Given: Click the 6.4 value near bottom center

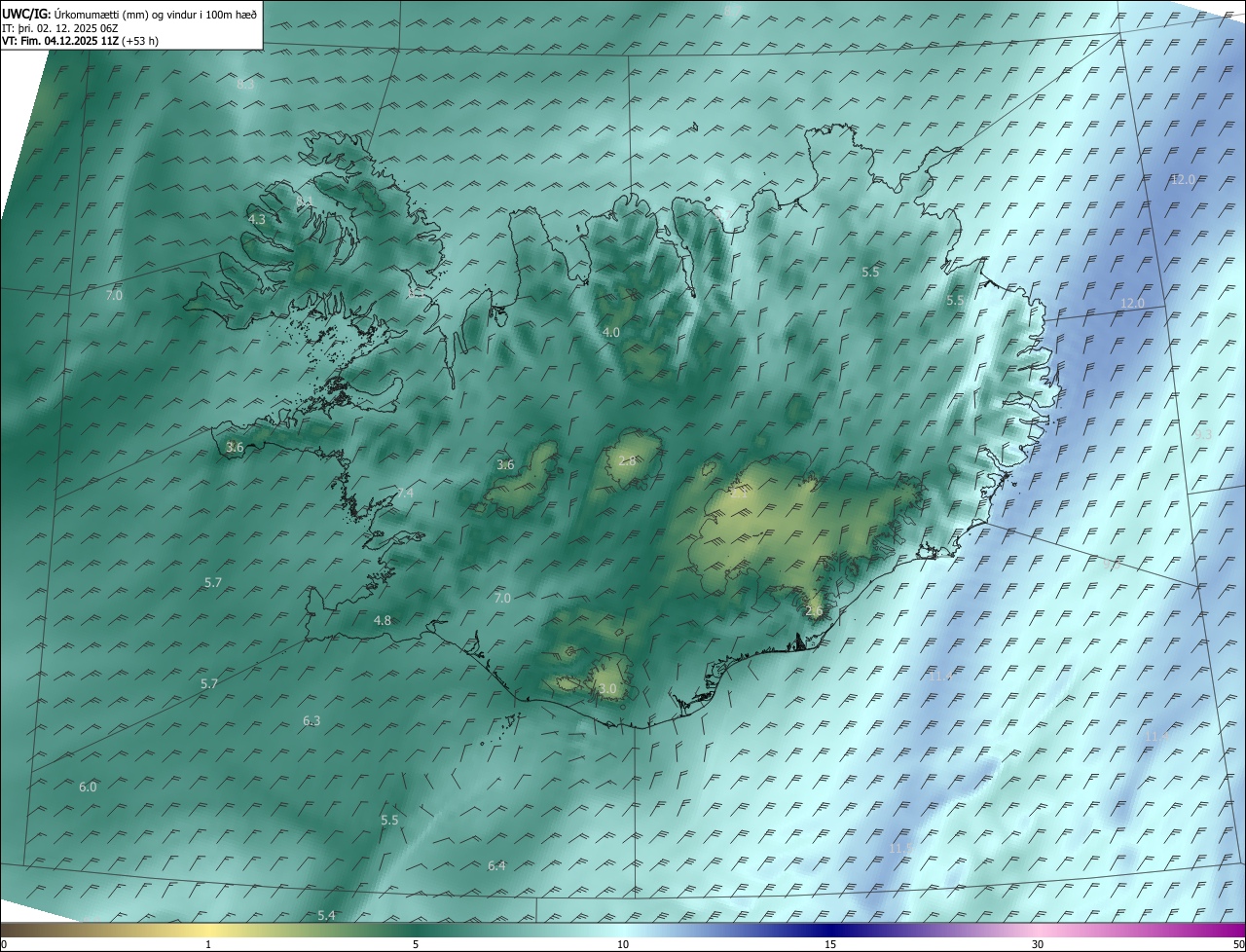Looking at the screenshot, I should pyautogui.click(x=496, y=866).
